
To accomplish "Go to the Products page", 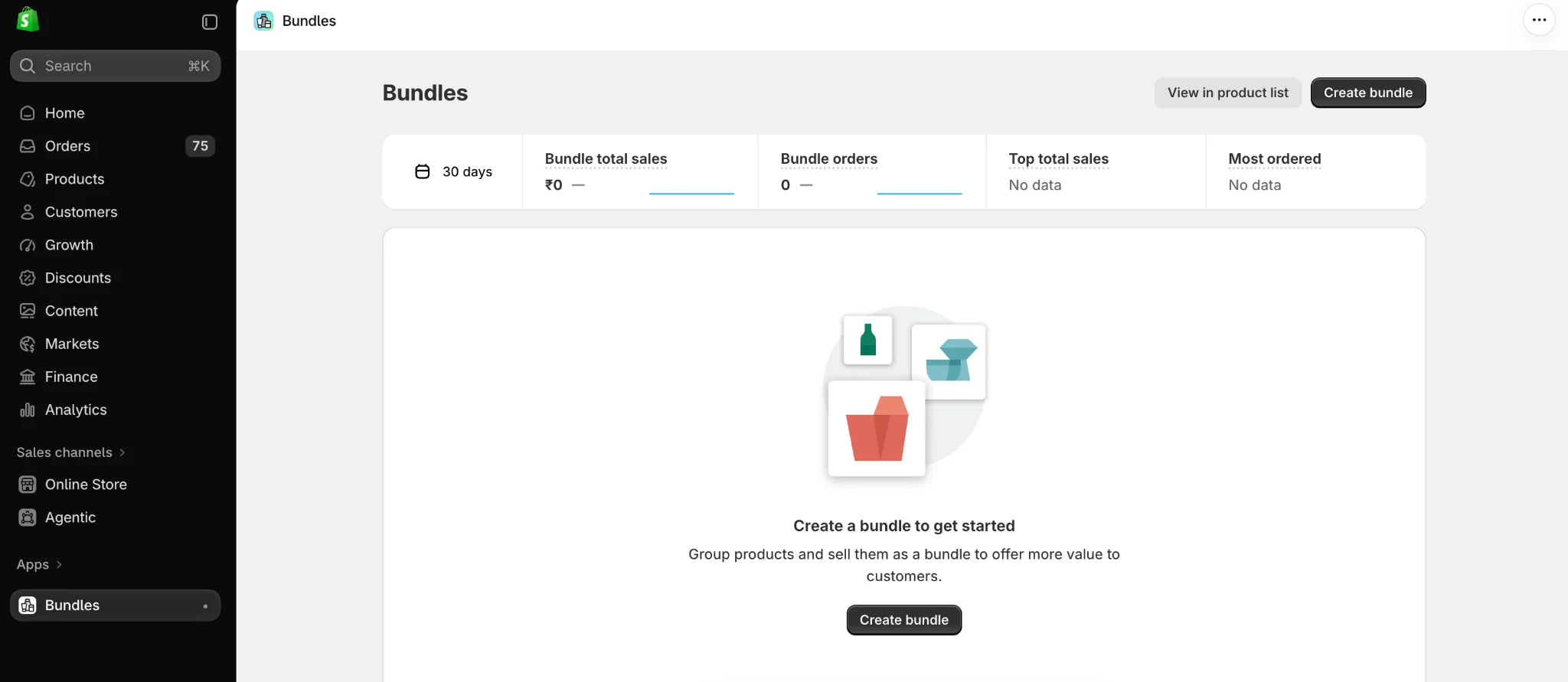I will click(x=116, y=179).
